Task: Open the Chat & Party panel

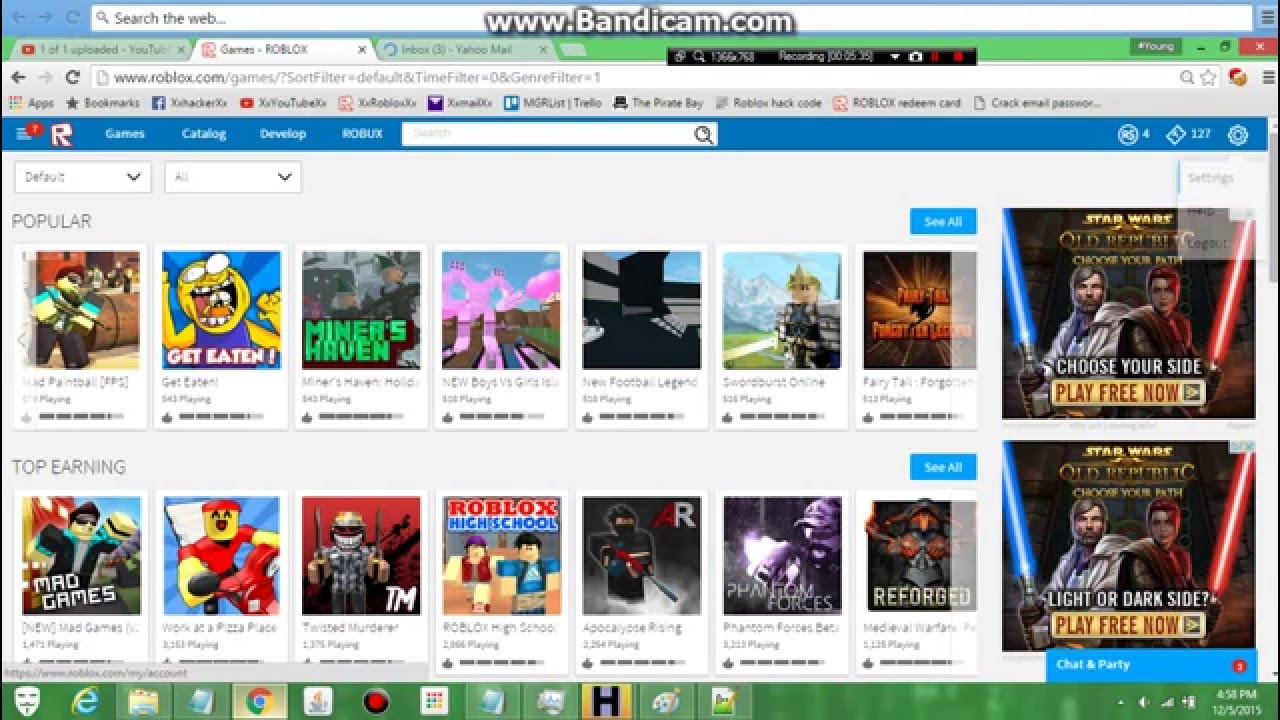Action: [1151, 665]
